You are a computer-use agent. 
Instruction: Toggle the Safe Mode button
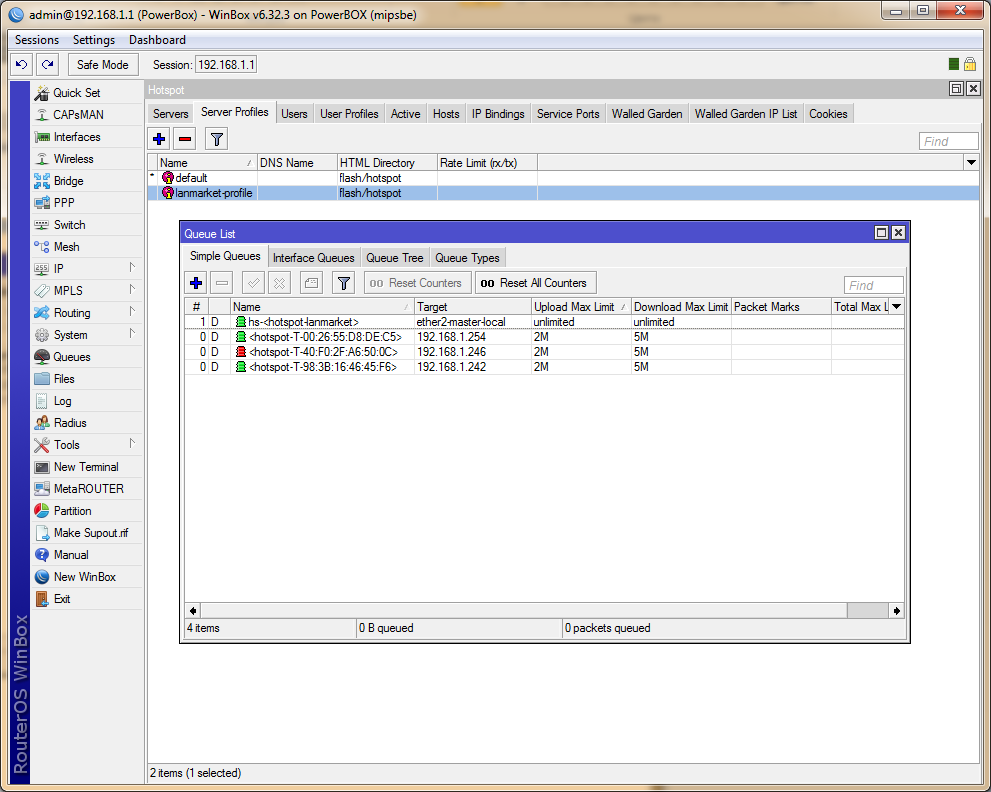click(x=102, y=65)
